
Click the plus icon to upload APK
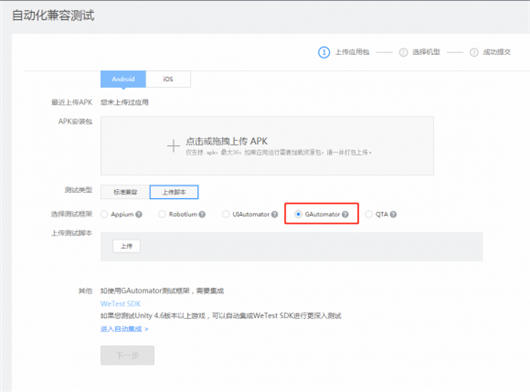(x=173, y=146)
